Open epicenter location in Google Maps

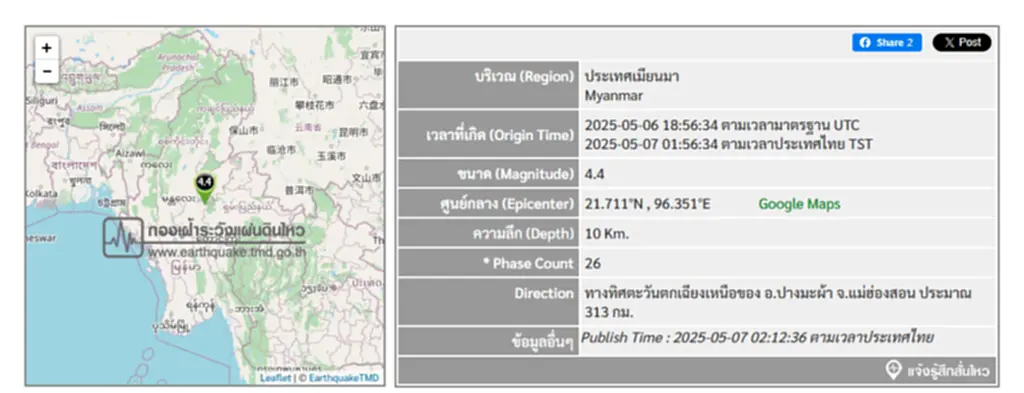(x=799, y=204)
